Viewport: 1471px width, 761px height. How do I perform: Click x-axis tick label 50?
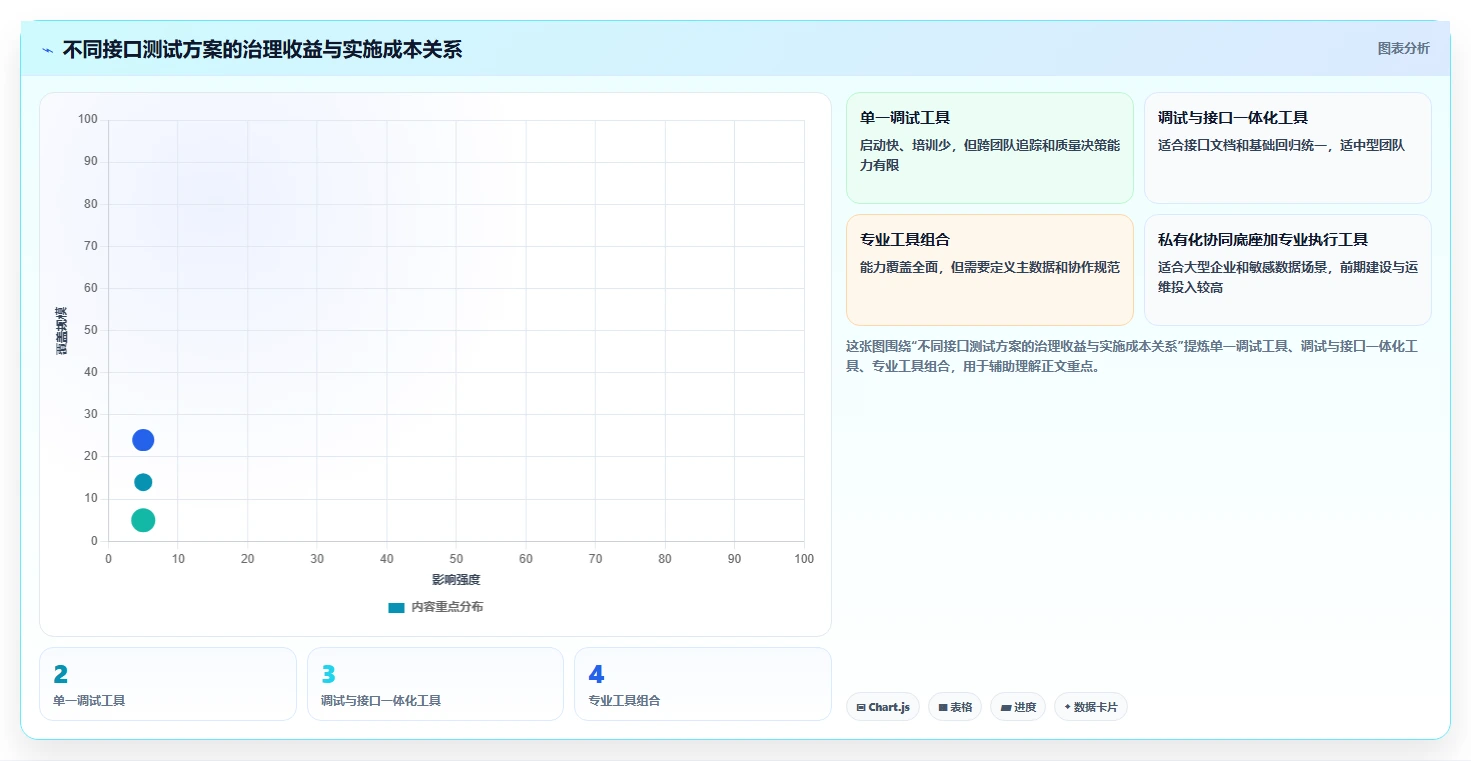pyautogui.click(x=456, y=559)
